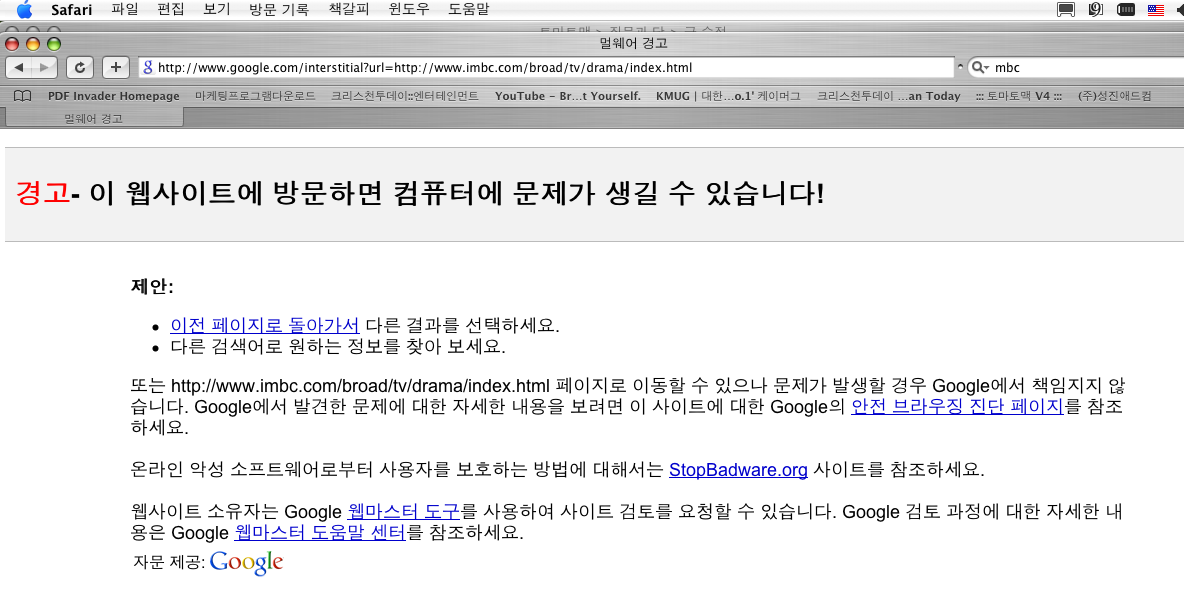Open the 'YouTube – Br…t Yourself.' bookmark

[x=567, y=96]
